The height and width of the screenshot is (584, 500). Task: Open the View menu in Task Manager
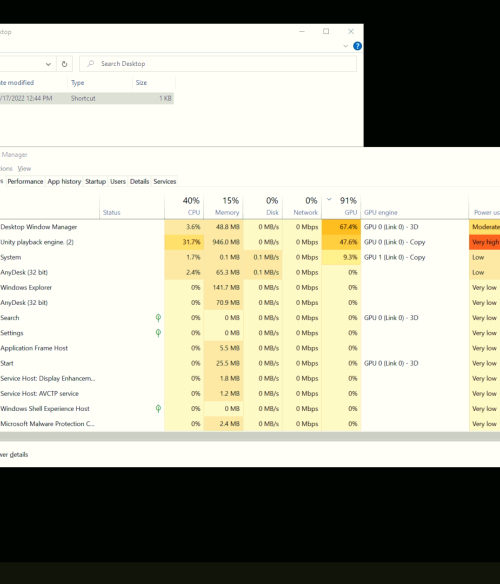point(24,169)
